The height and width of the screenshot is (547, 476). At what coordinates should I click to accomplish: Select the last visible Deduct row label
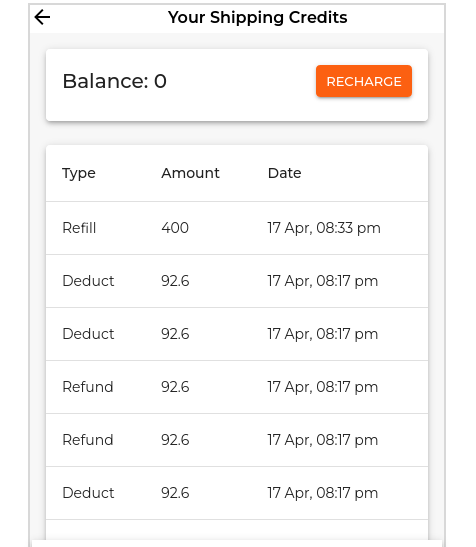coord(88,493)
